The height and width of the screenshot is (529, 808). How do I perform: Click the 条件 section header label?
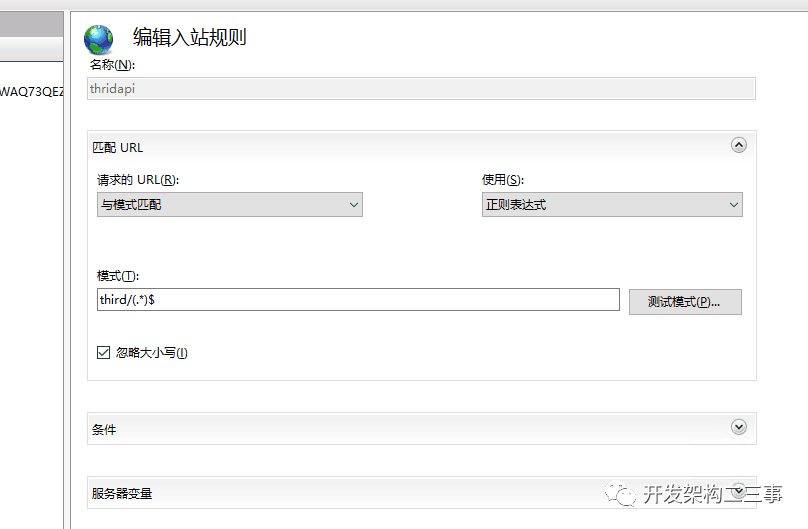click(x=104, y=430)
